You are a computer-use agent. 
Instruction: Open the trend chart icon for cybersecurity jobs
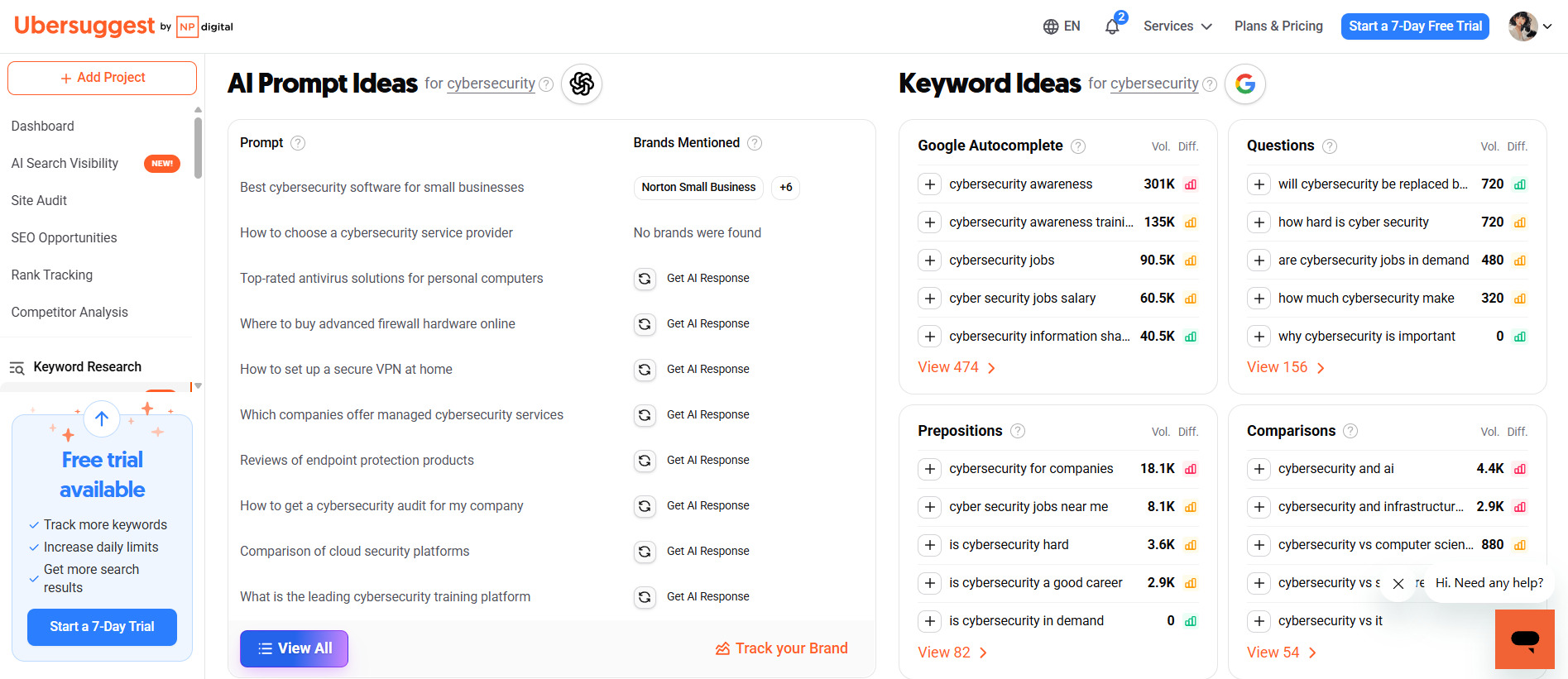point(1190,260)
